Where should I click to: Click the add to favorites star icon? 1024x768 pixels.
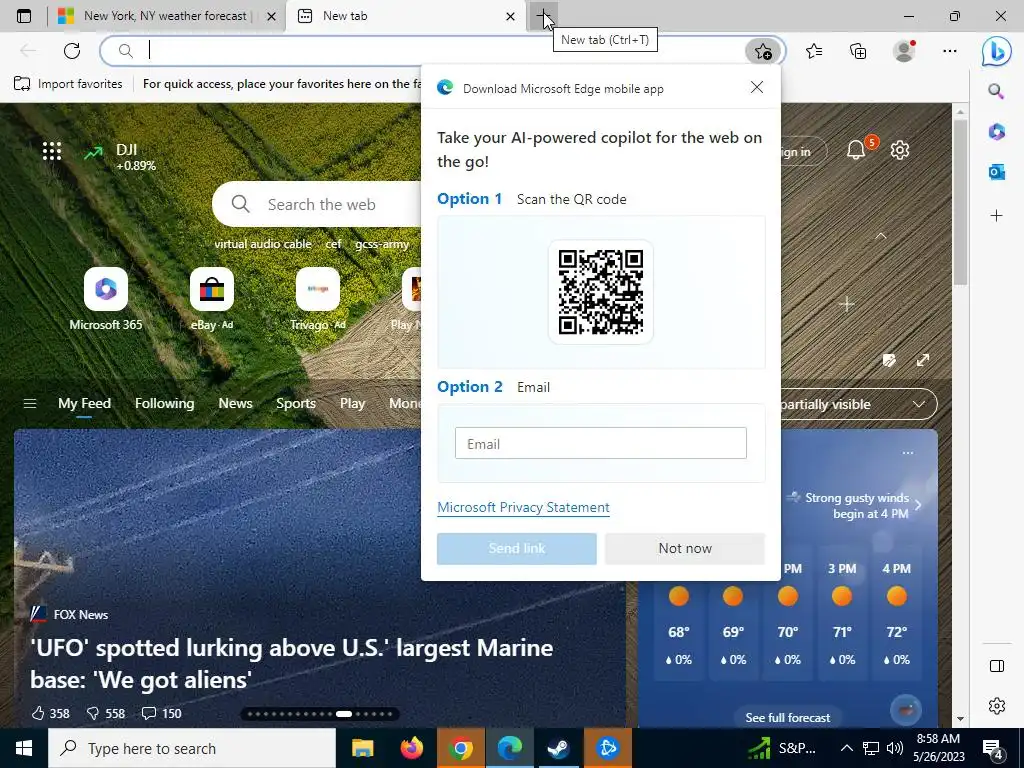(x=763, y=51)
